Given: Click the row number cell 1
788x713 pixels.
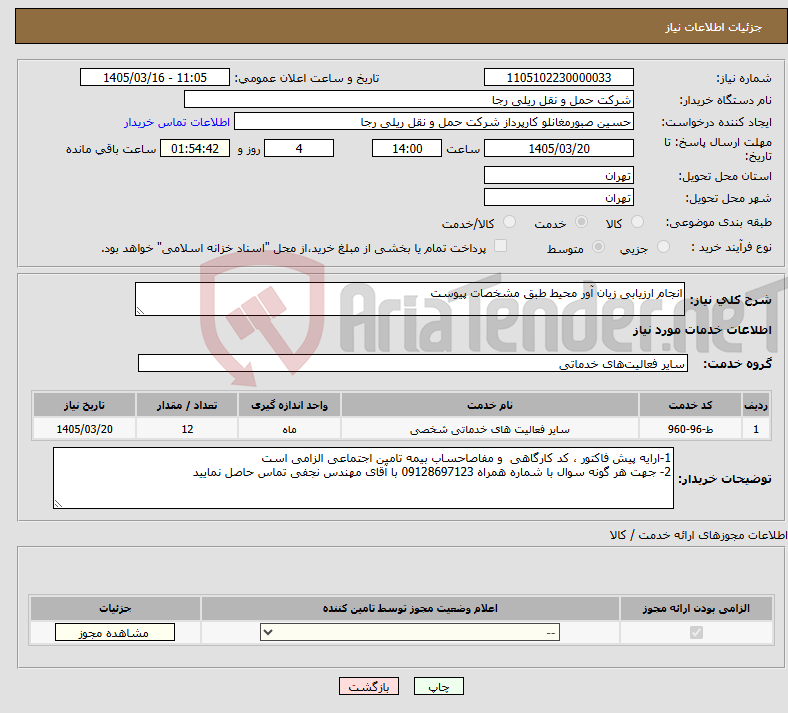Looking at the screenshot, I should [x=756, y=429].
